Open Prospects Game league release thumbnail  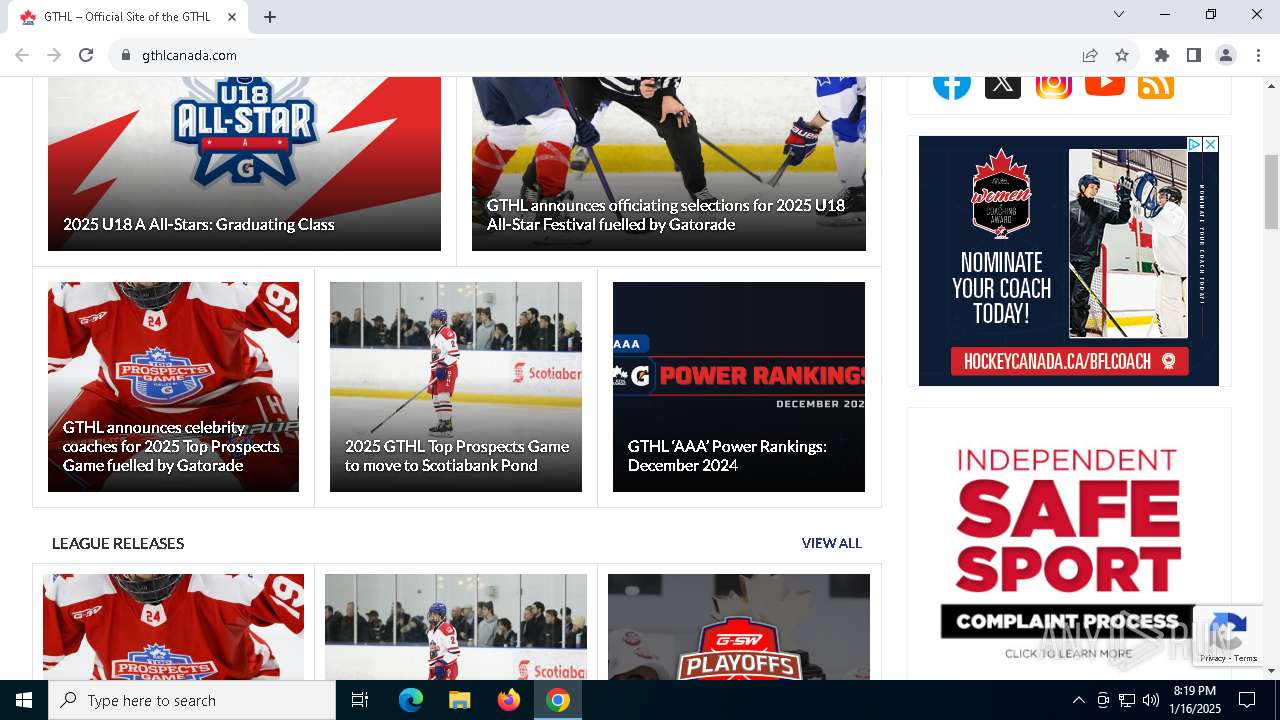coord(173,627)
